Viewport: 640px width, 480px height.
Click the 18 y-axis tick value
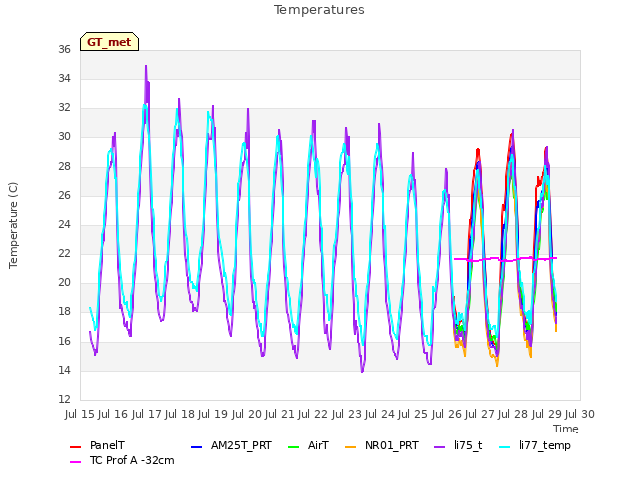coord(64,312)
